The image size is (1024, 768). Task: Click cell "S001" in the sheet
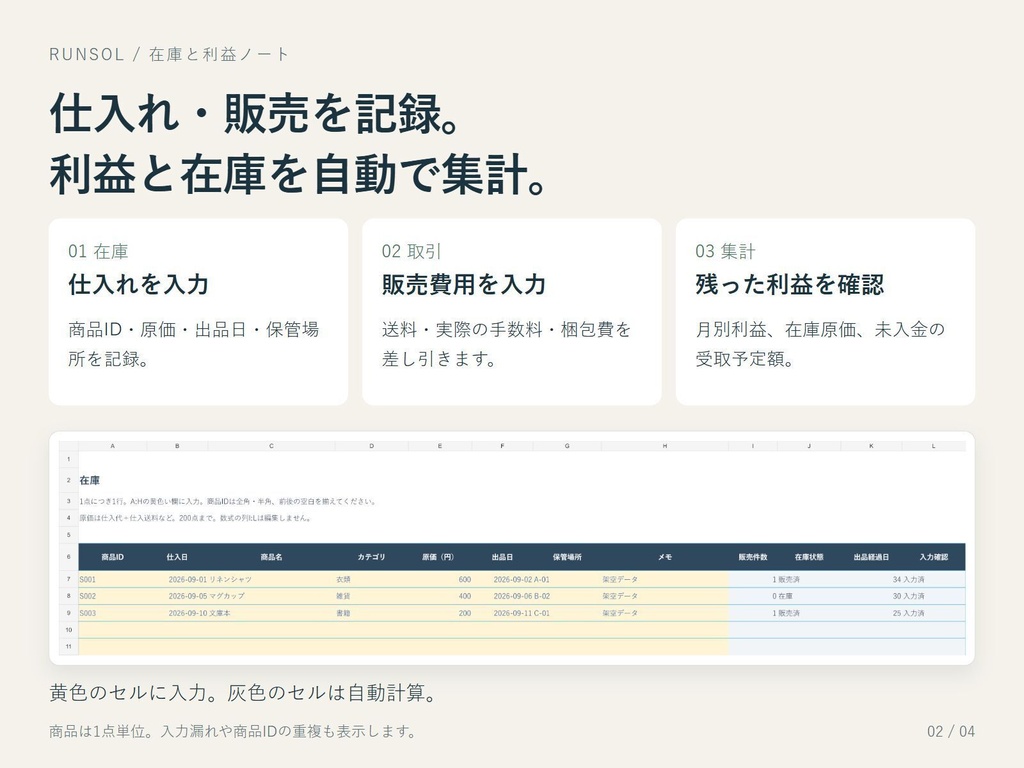pos(88,579)
